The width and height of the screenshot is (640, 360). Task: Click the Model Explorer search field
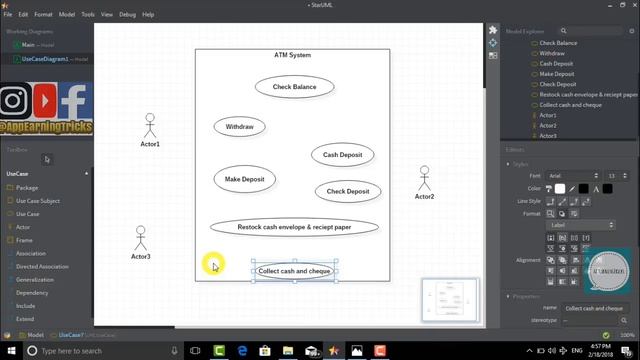tap(591, 31)
